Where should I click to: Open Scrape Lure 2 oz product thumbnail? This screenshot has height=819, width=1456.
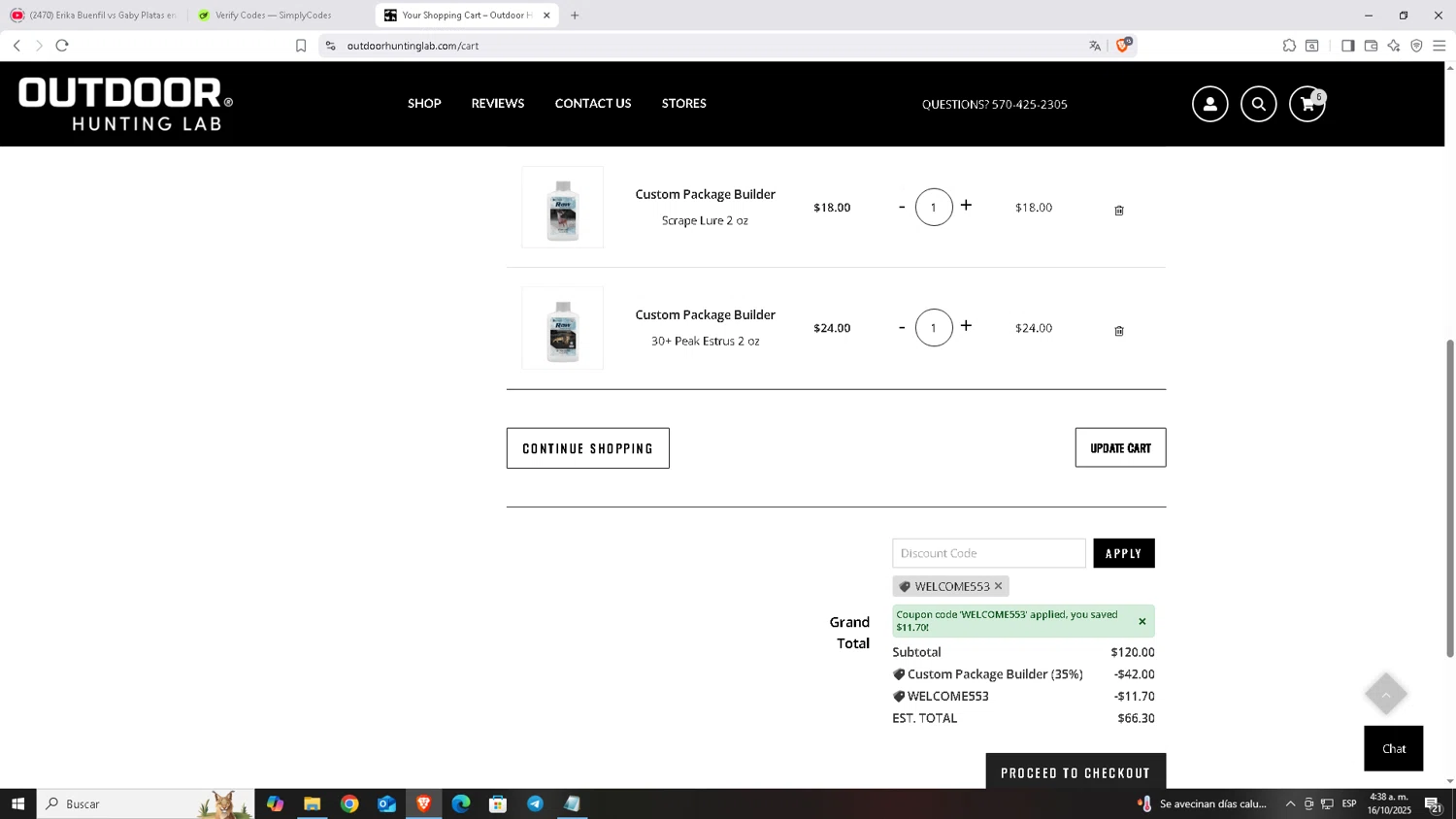(563, 207)
